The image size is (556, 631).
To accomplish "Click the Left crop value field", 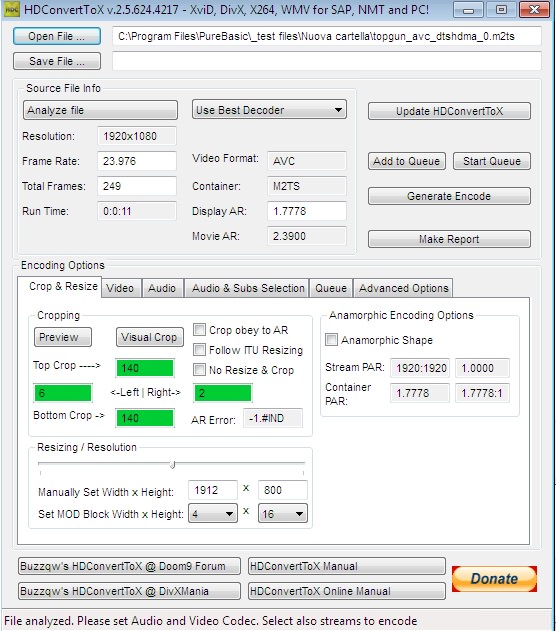I will point(63,393).
